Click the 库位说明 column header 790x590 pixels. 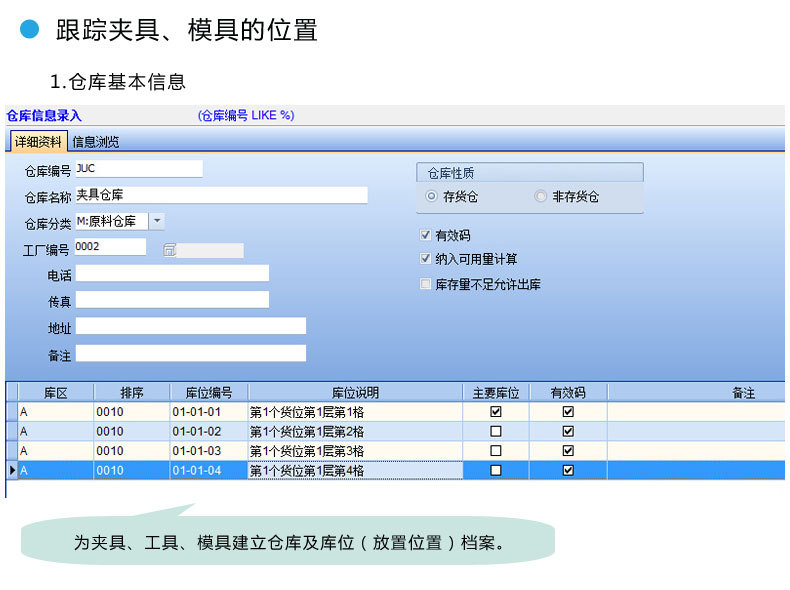[355, 393]
